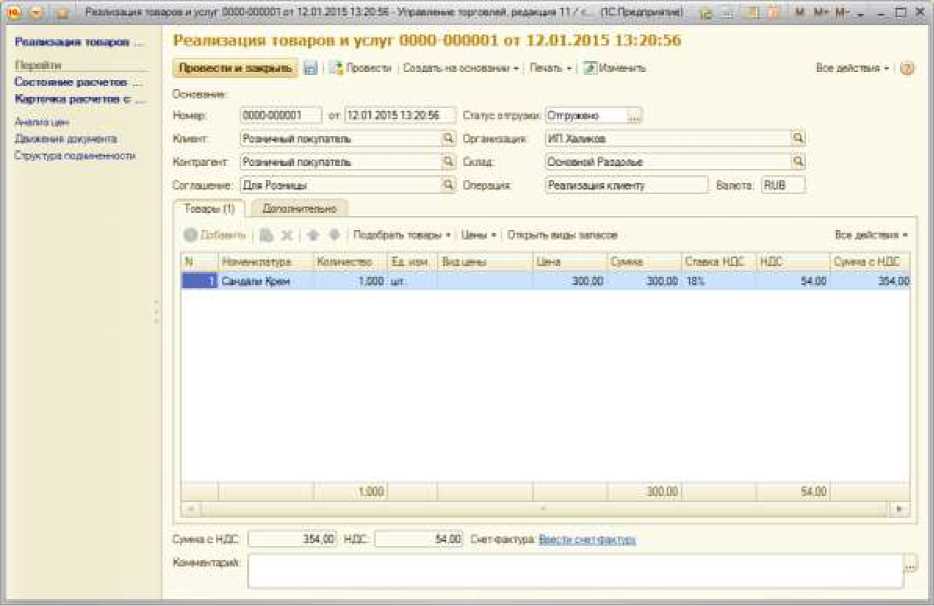This screenshot has width=934, height=606.
Task: Click into the Комментарий text field
Action: 574,571
